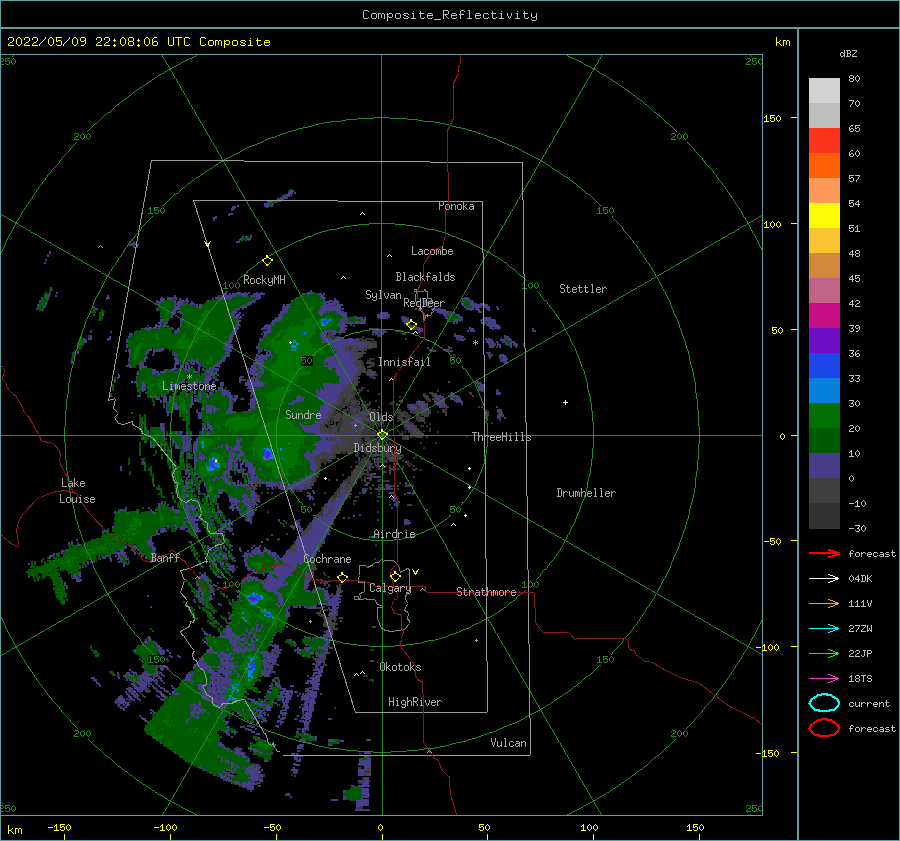This screenshot has width=900, height=841.
Task: Click the Calgary city label
Action: [390, 588]
